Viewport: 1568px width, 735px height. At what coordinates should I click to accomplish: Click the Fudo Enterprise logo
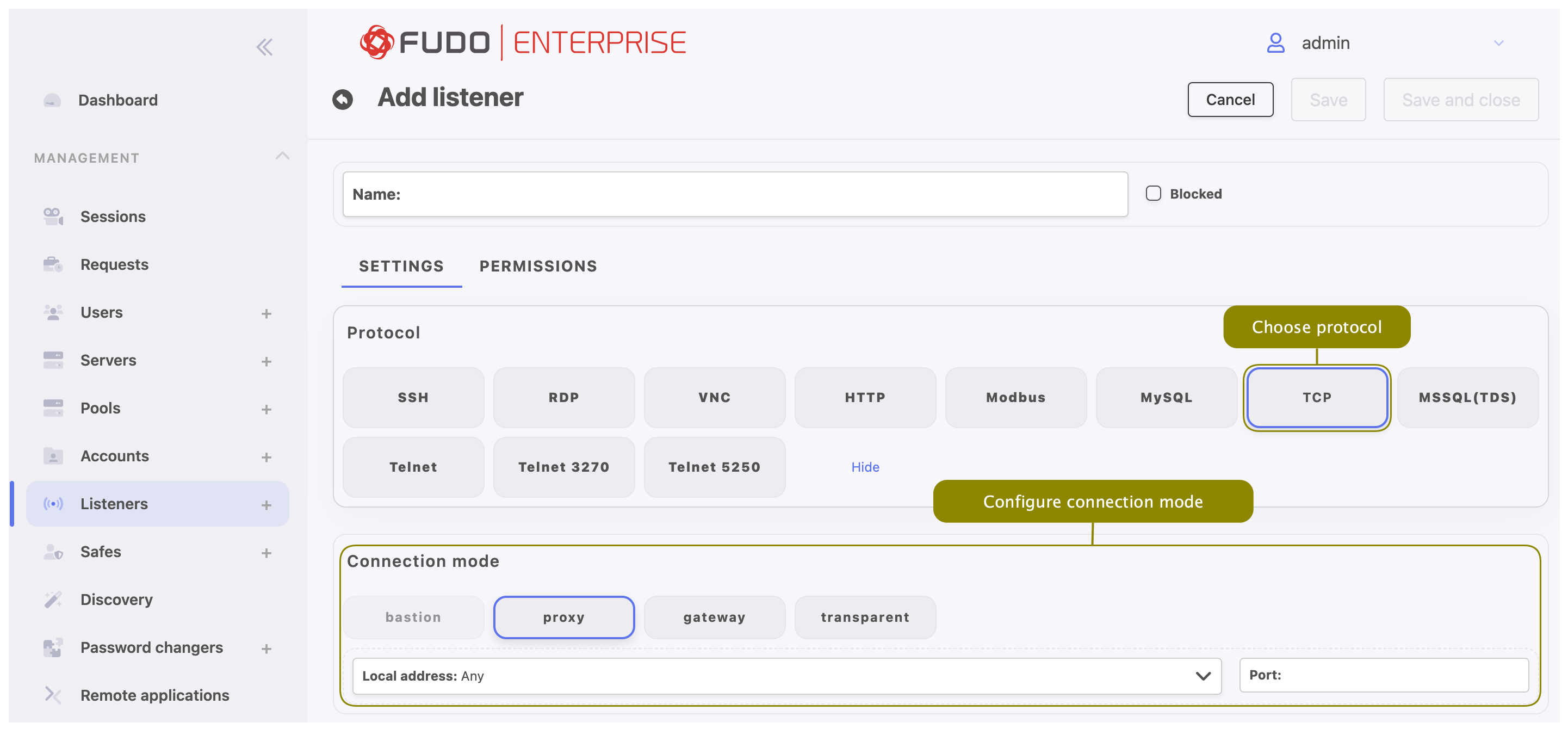(x=523, y=42)
